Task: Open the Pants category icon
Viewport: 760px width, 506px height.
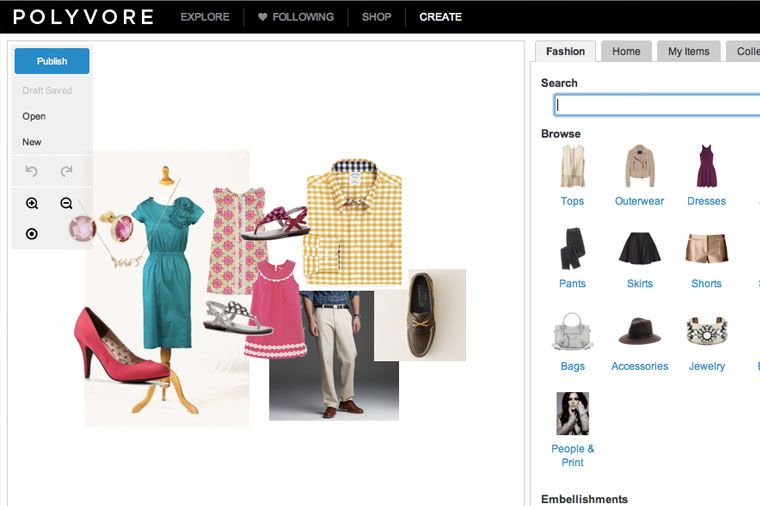Action: tap(572, 249)
